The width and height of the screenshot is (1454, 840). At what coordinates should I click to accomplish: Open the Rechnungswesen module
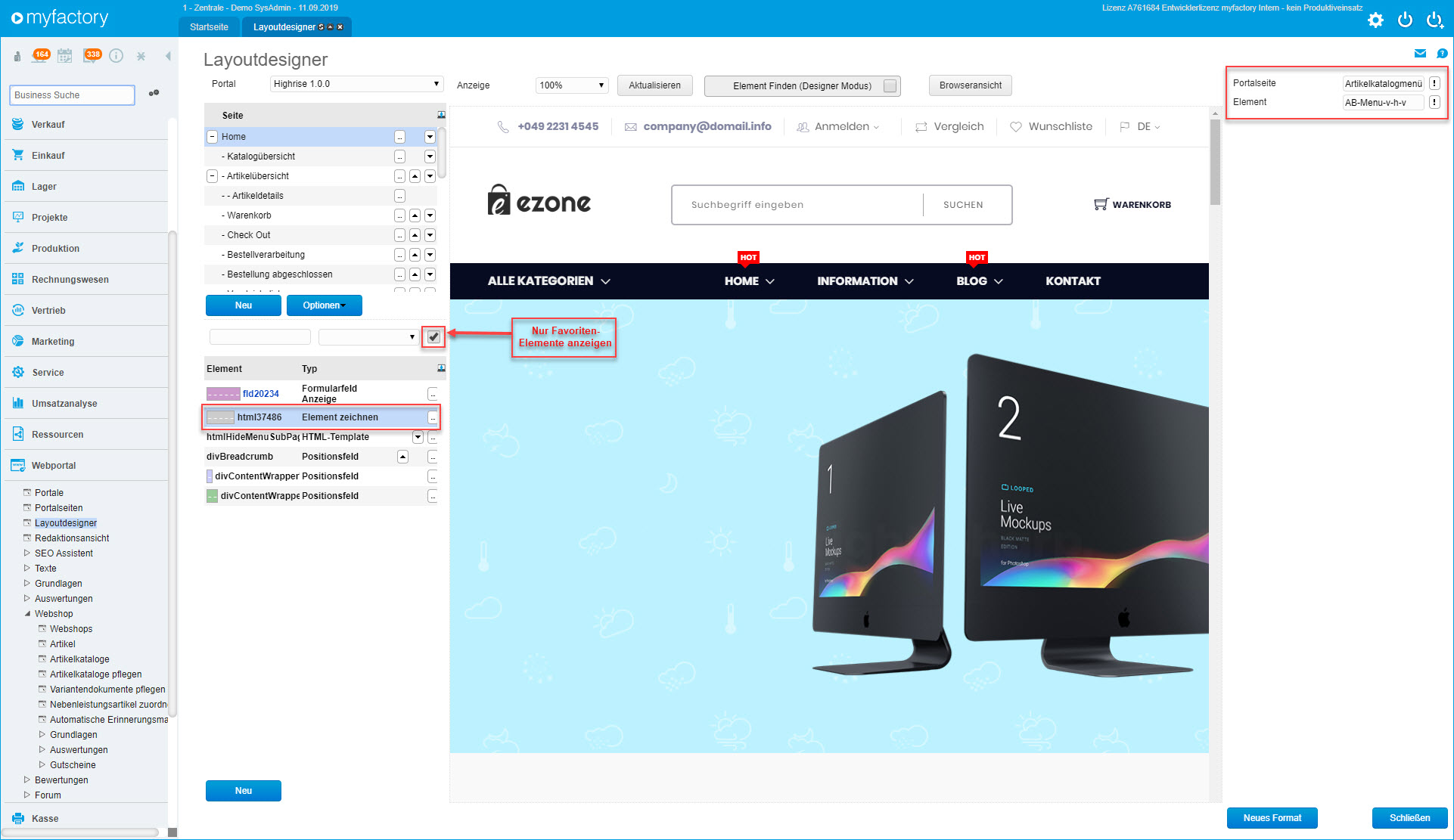[86, 279]
